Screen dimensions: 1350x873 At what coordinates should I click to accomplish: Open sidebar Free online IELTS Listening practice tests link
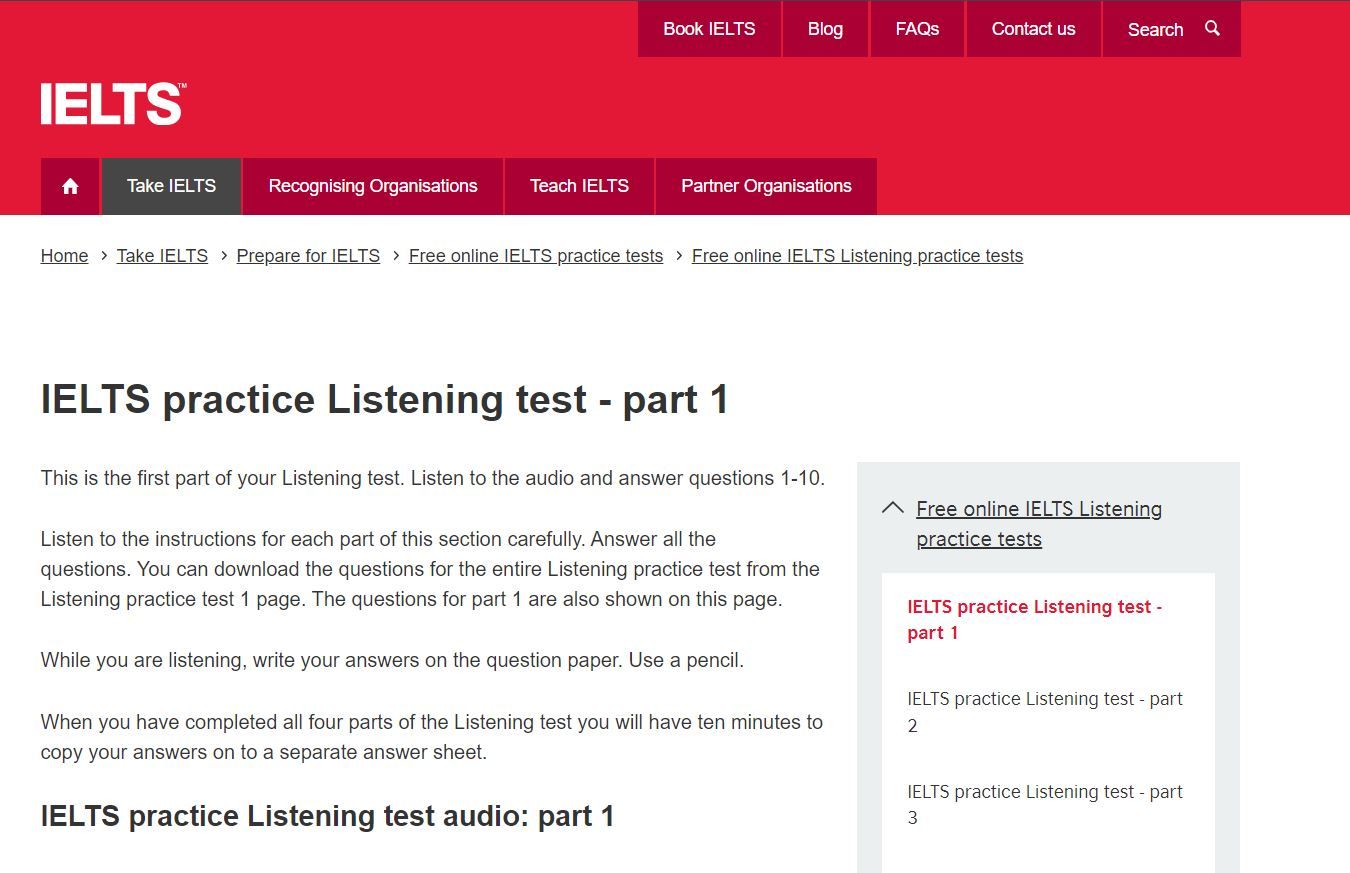[x=1039, y=524]
